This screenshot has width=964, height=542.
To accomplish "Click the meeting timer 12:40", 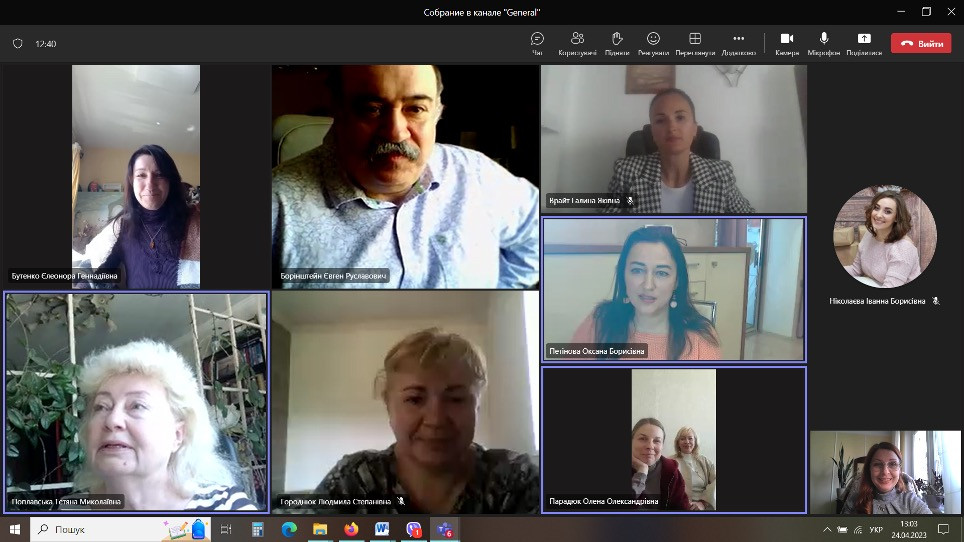I will [45, 44].
